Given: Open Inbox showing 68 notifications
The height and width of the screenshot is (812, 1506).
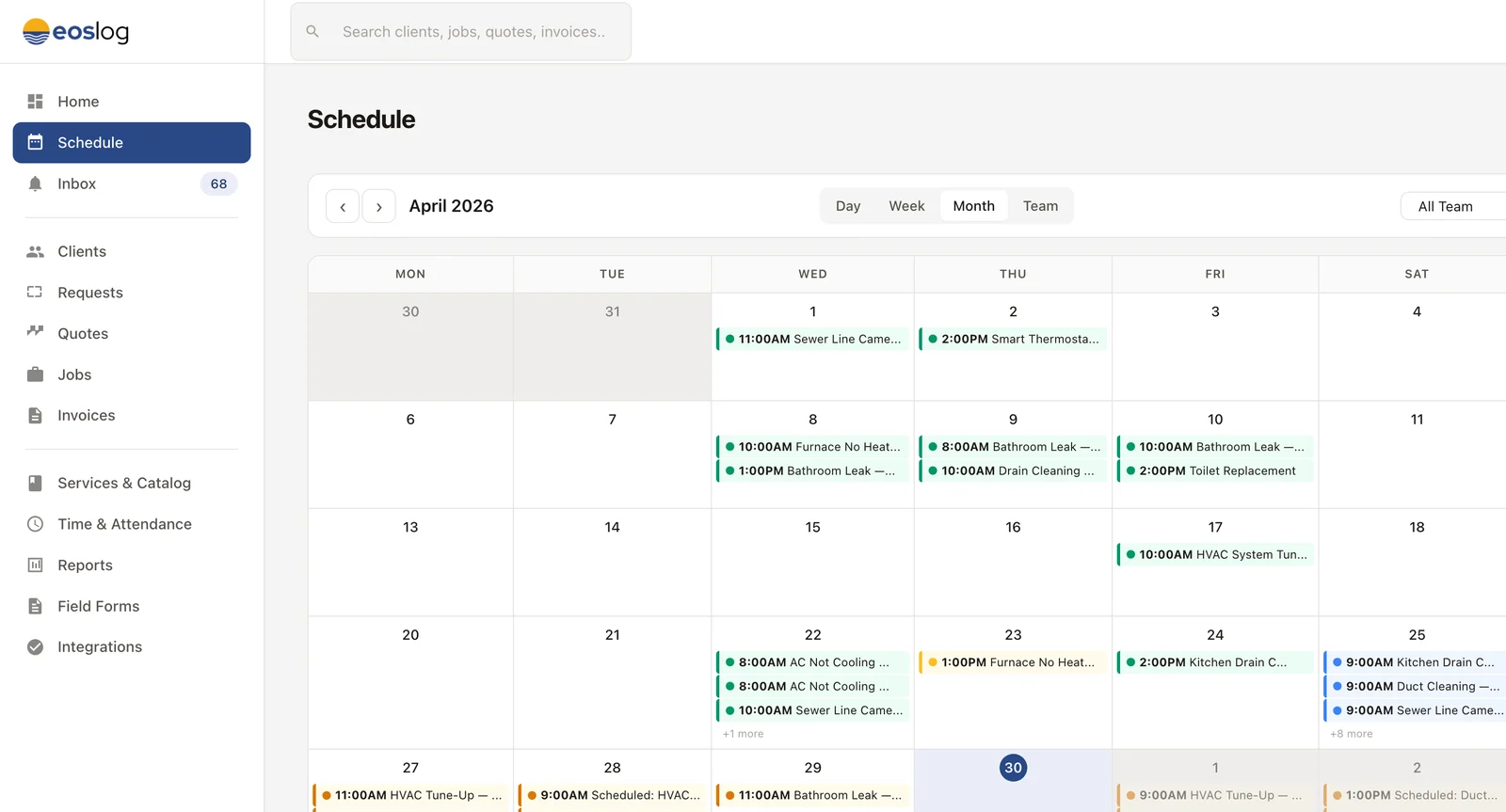Looking at the screenshot, I should (132, 183).
